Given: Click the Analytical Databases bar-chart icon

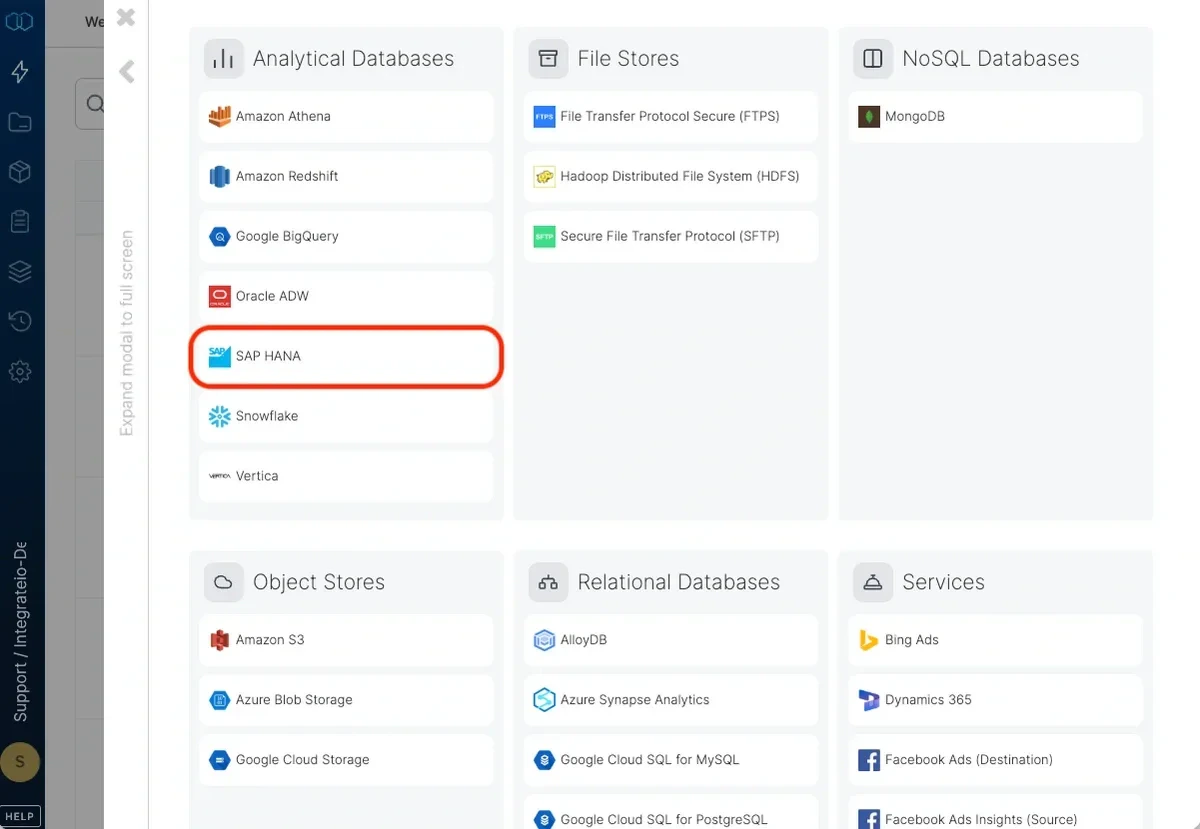Looking at the screenshot, I should tap(223, 57).
